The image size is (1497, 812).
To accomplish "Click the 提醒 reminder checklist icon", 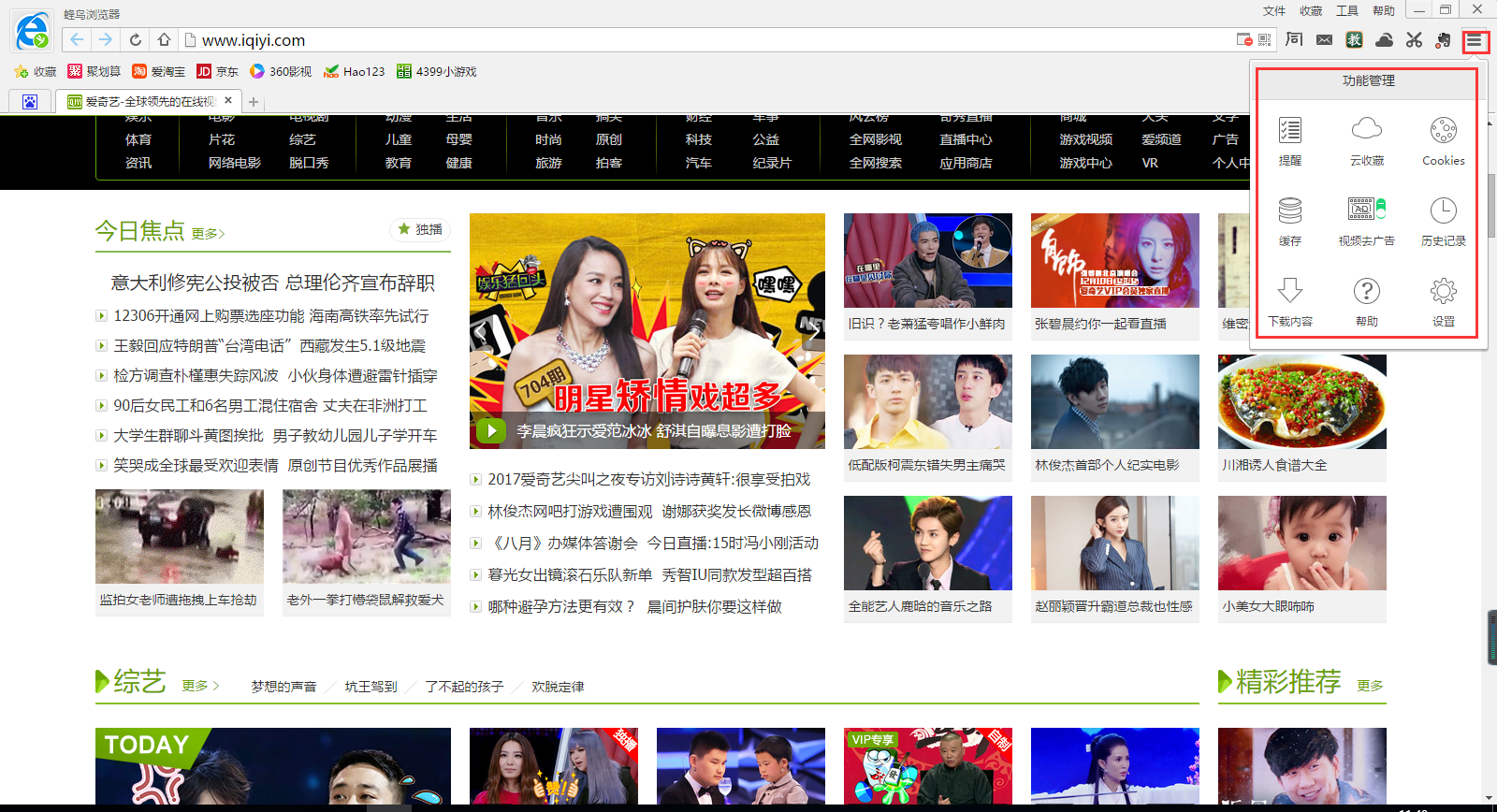I will click(1289, 131).
